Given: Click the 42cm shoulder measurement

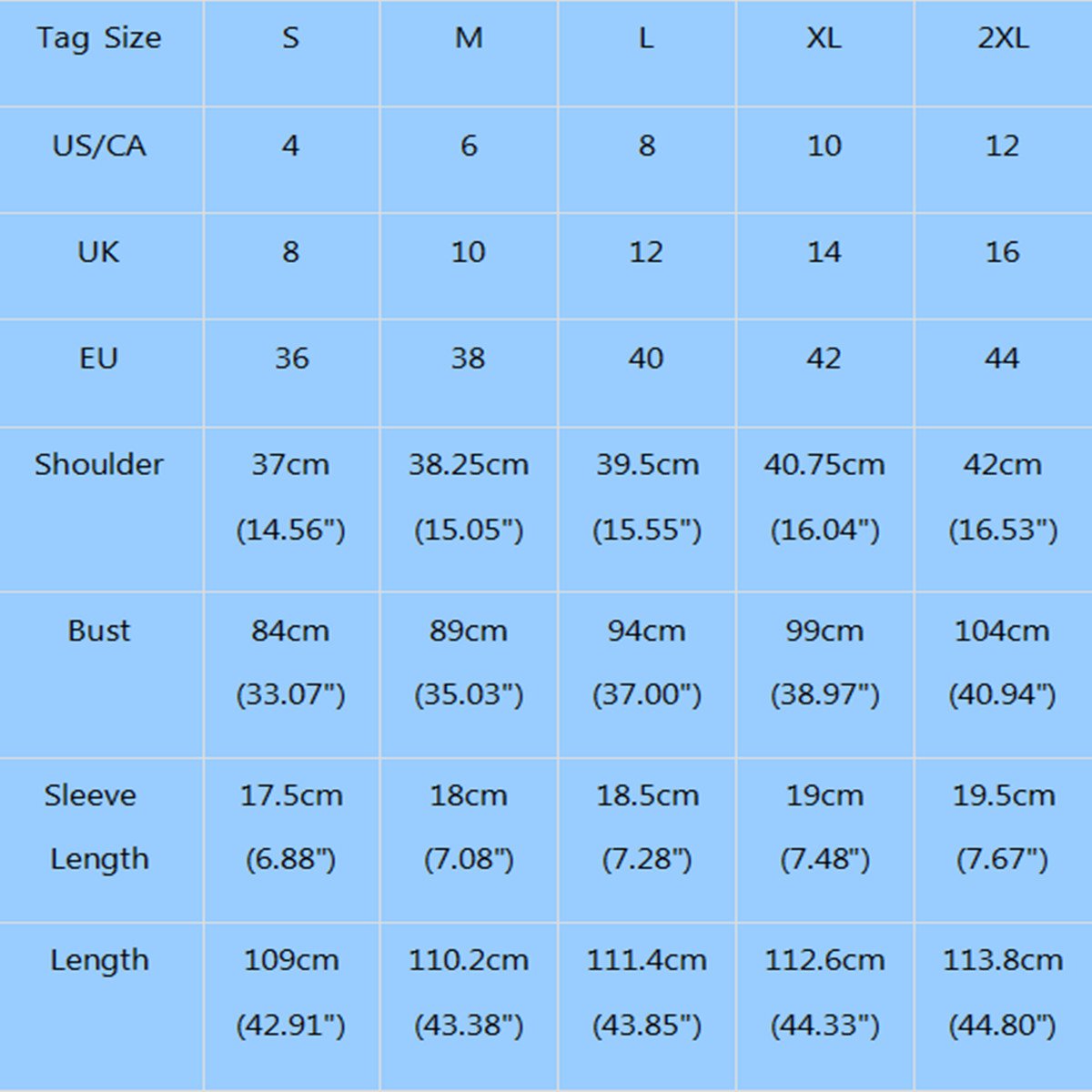Looking at the screenshot, I should tap(1002, 465).
